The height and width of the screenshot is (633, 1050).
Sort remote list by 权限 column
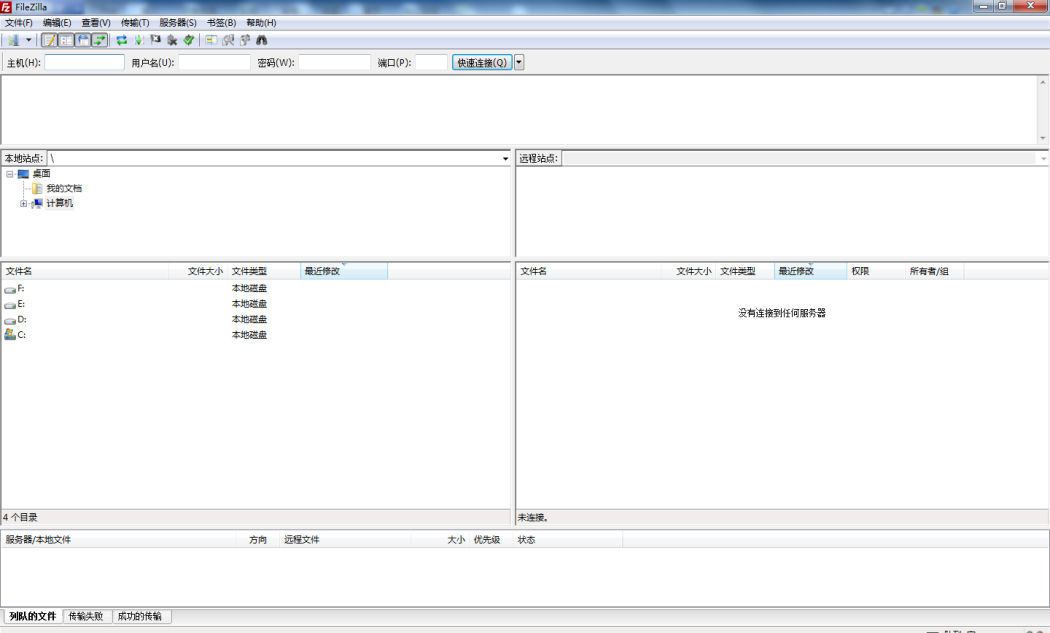coord(876,271)
